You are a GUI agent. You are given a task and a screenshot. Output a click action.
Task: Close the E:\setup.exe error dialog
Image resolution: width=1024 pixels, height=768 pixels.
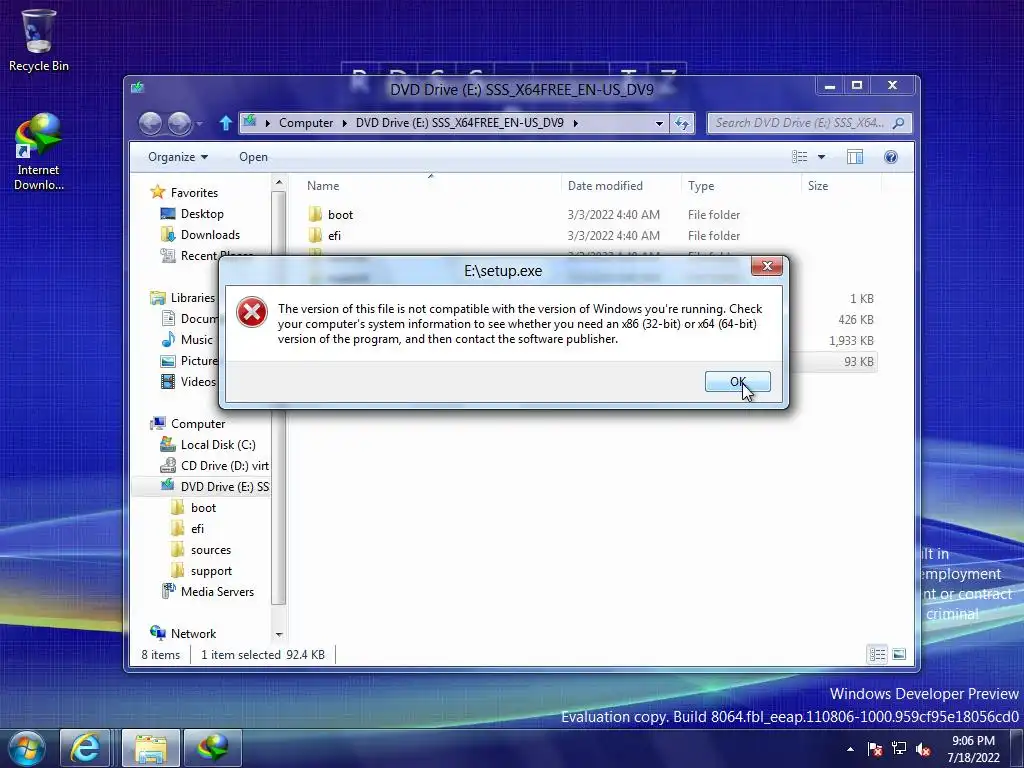point(767,266)
